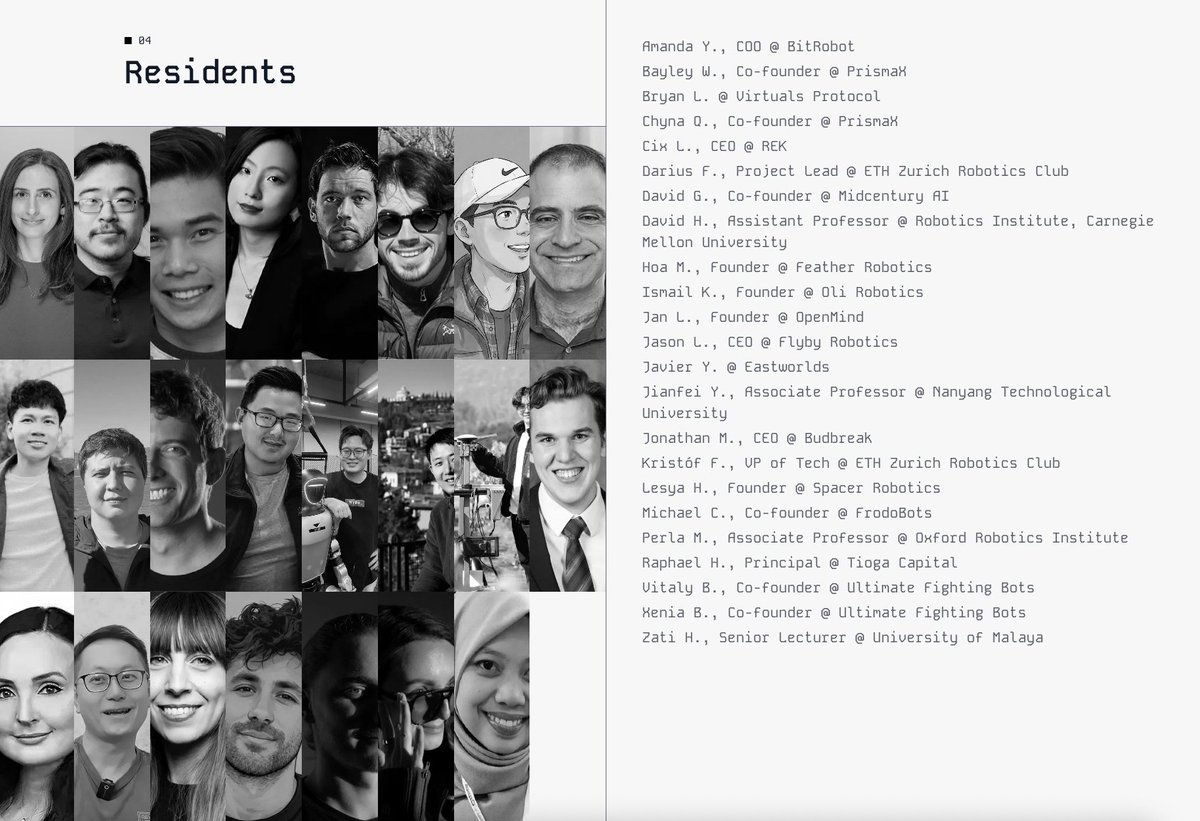This screenshot has width=1200, height=821.
Task: Click the David H., Assistant Professor entry
Action: pos(897,231)
